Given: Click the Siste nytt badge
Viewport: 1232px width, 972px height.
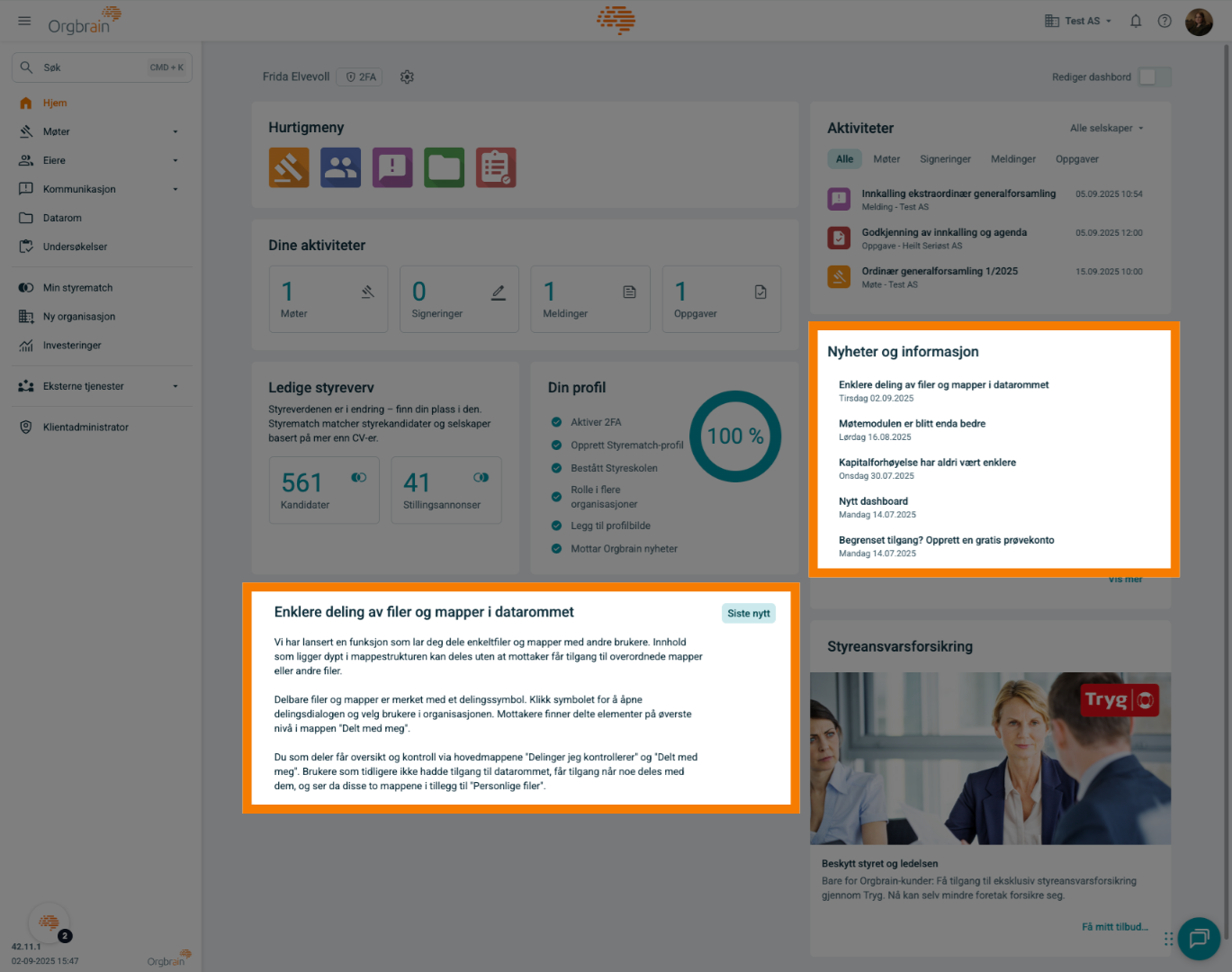Looking at the screenshot, I should tap(749, 614).
